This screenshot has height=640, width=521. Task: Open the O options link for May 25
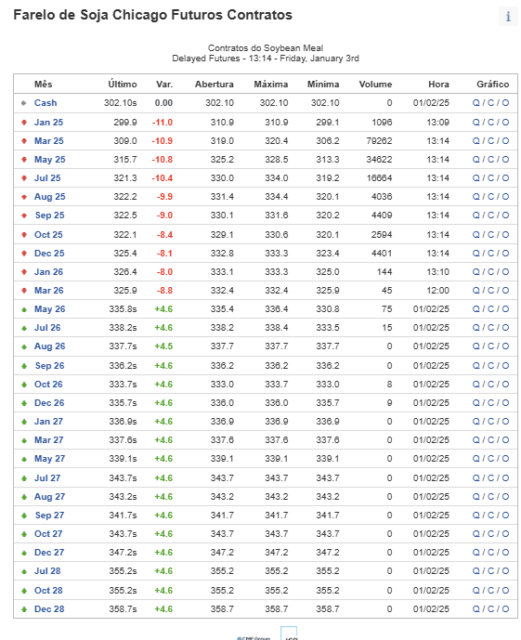[x=505, y=160]
